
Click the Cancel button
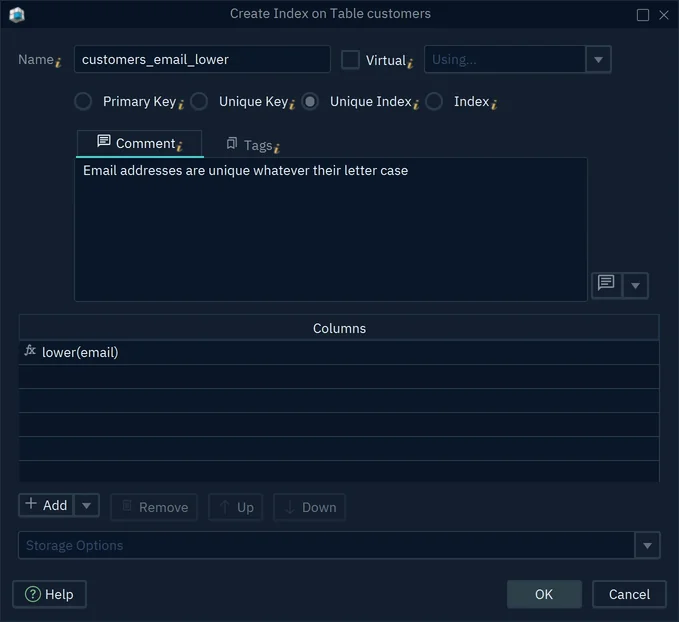629,594
